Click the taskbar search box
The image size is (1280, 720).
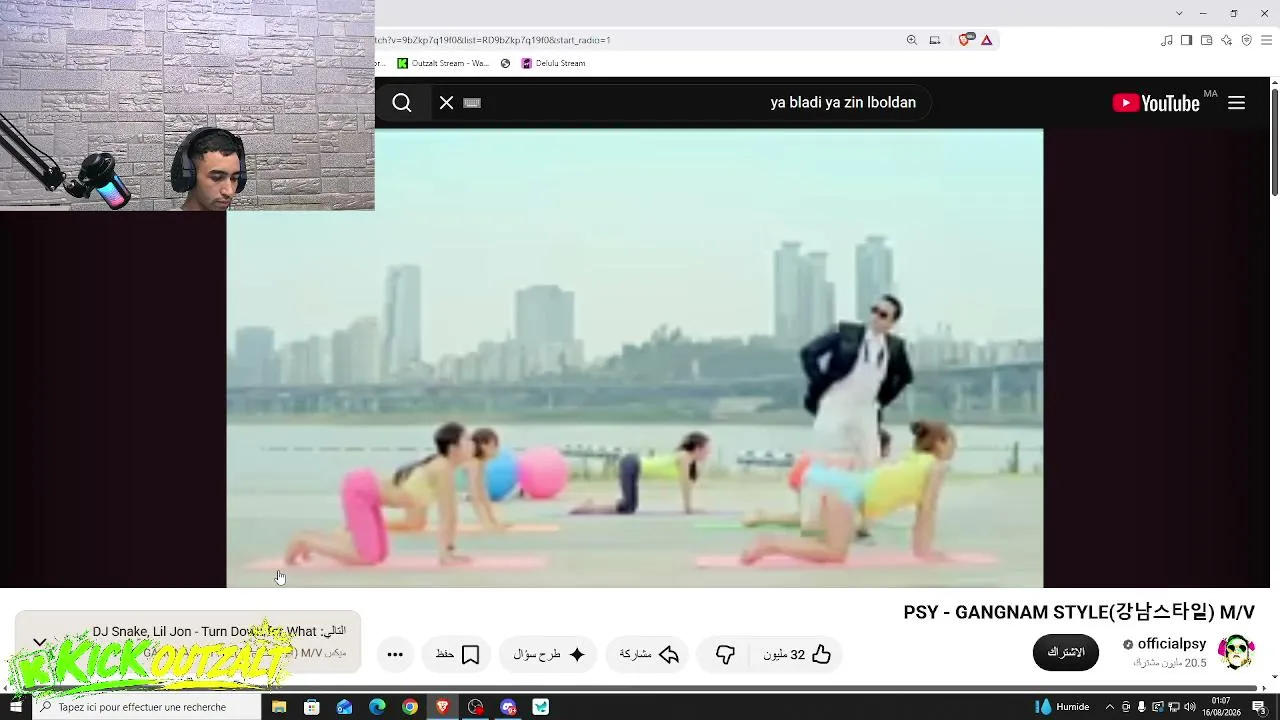(x=147, y=707)
